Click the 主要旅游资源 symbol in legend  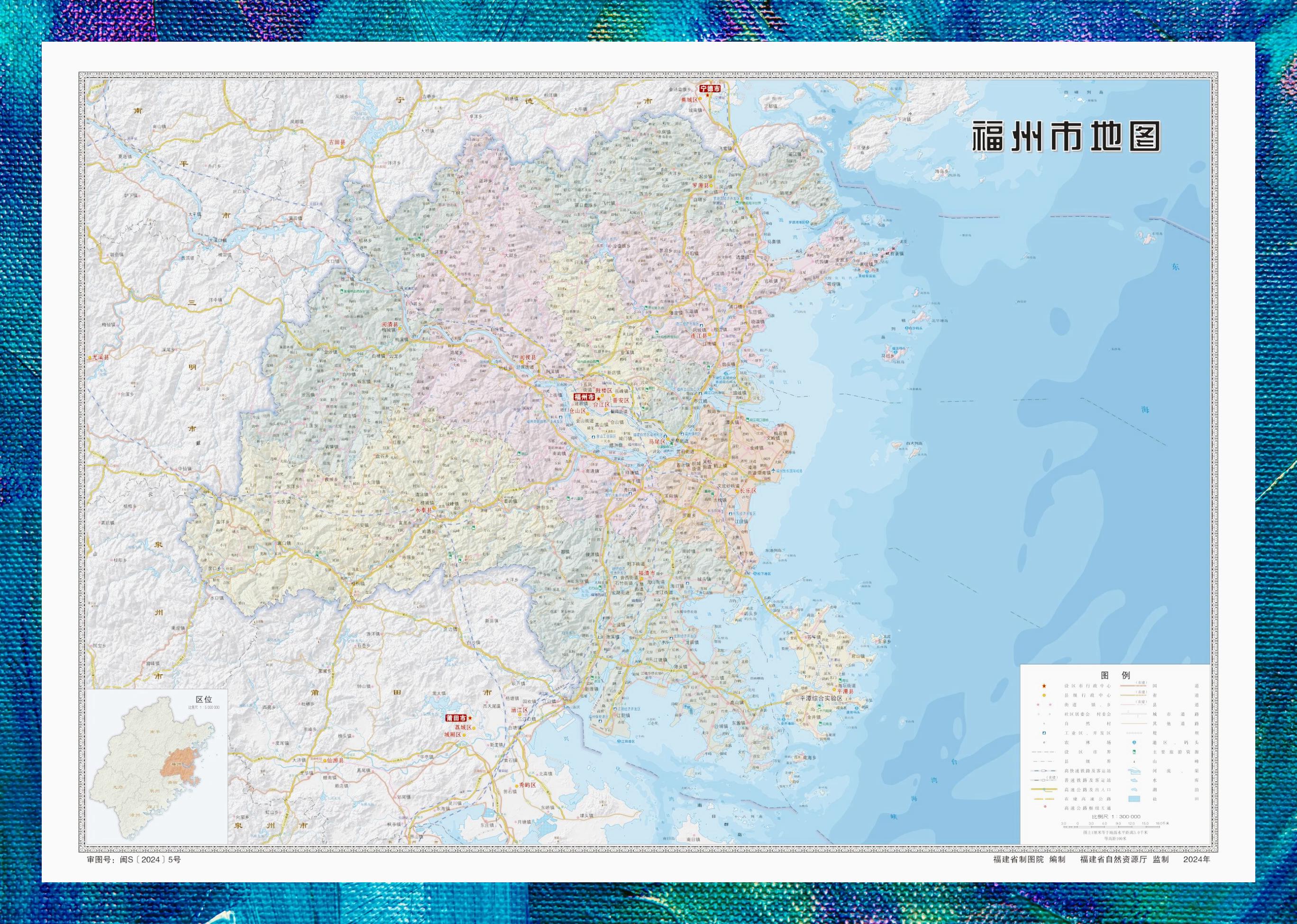click(x=1135, y=752)
